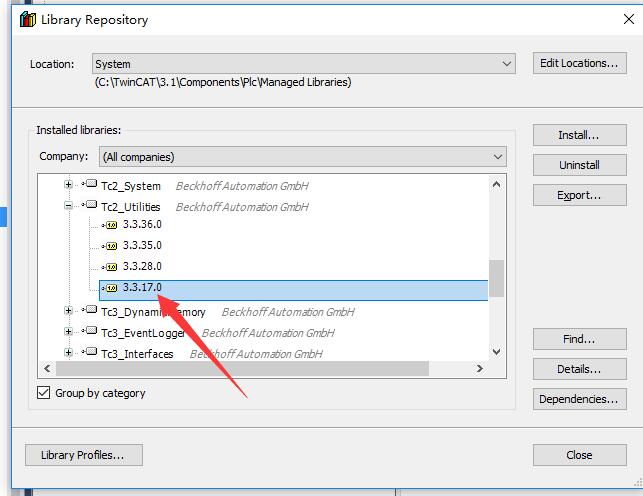Screen dimensions: 643x496
Task: Click the Export button
Action: click(579, 195)
